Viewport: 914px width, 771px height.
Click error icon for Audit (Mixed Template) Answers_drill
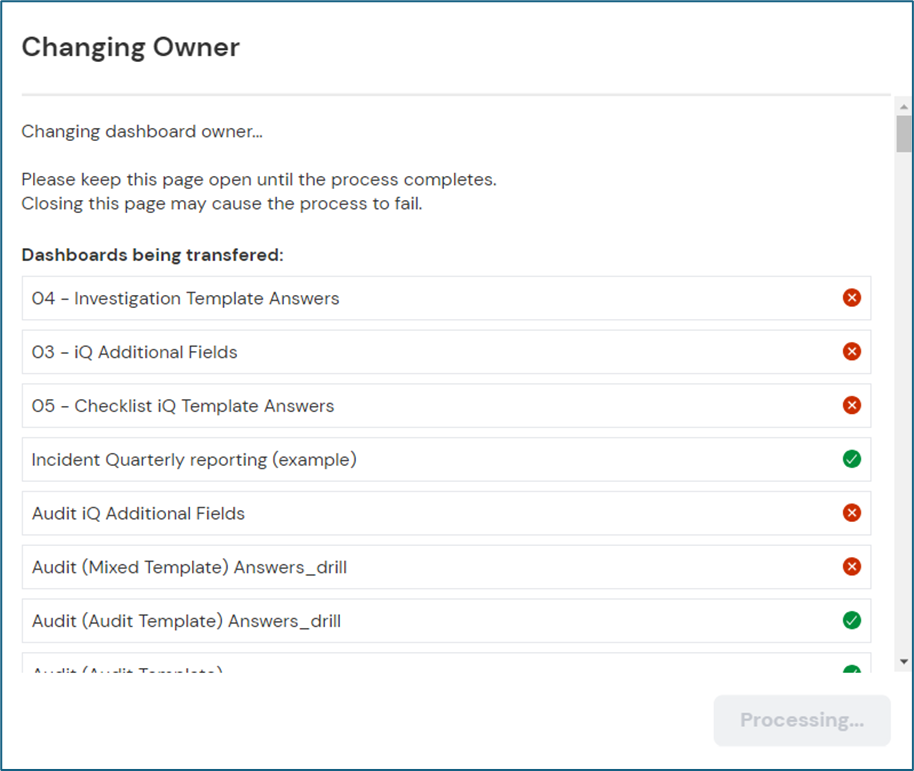pyautogui.click(x=851, y=567)
